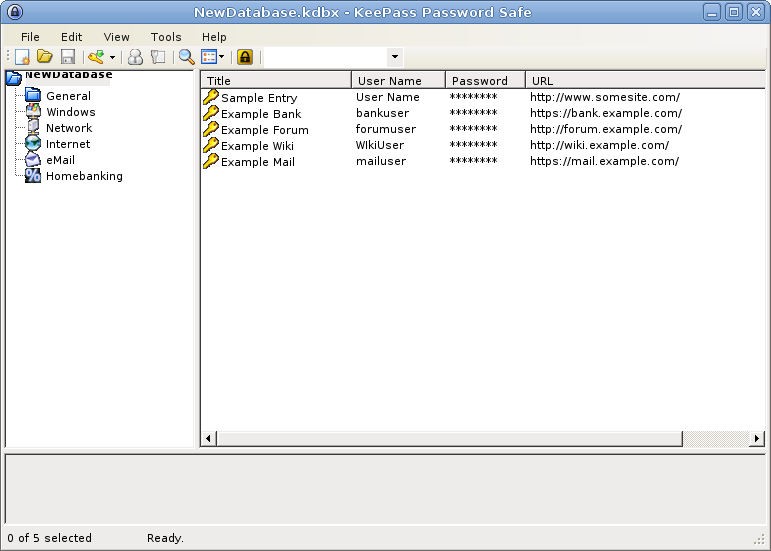Click the horizontal scrollbar left arrow
Viewport: 771px width, 551px height.
click(x=208, y=438)
